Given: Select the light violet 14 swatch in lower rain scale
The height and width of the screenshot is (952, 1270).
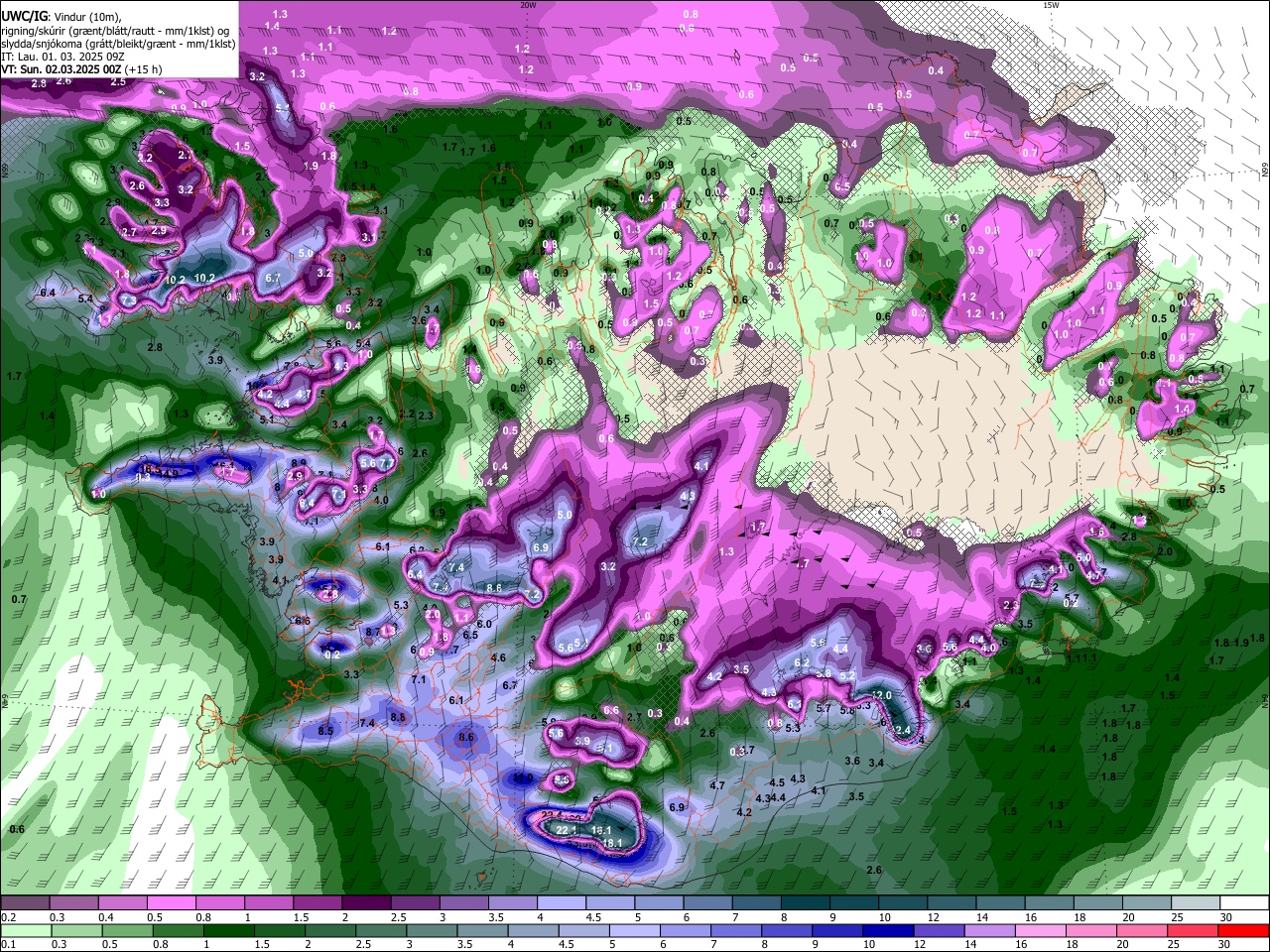Looking at the screenshot, I should [990, 930].
